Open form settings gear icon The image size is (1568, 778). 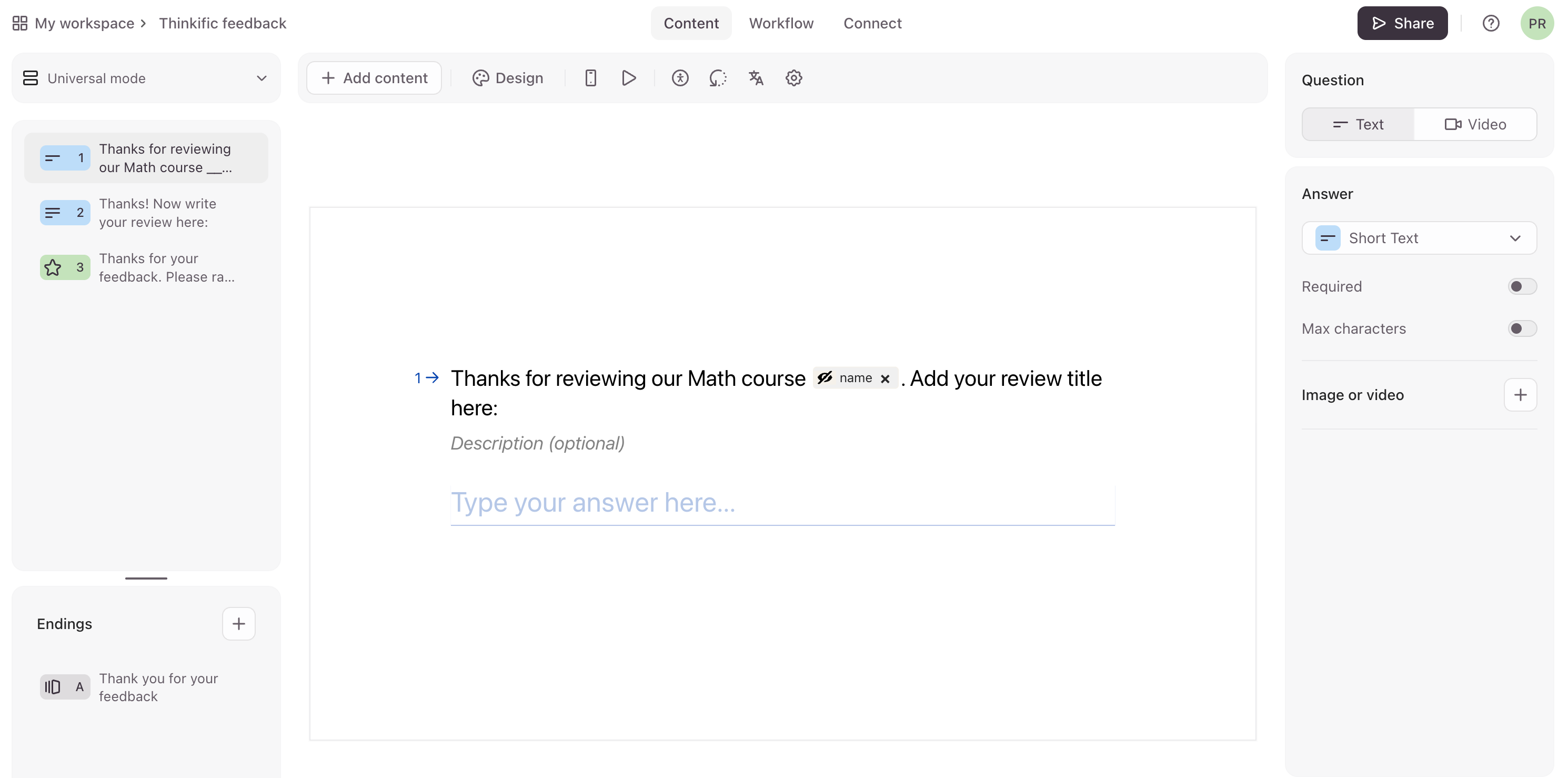[x=793, y=78]
